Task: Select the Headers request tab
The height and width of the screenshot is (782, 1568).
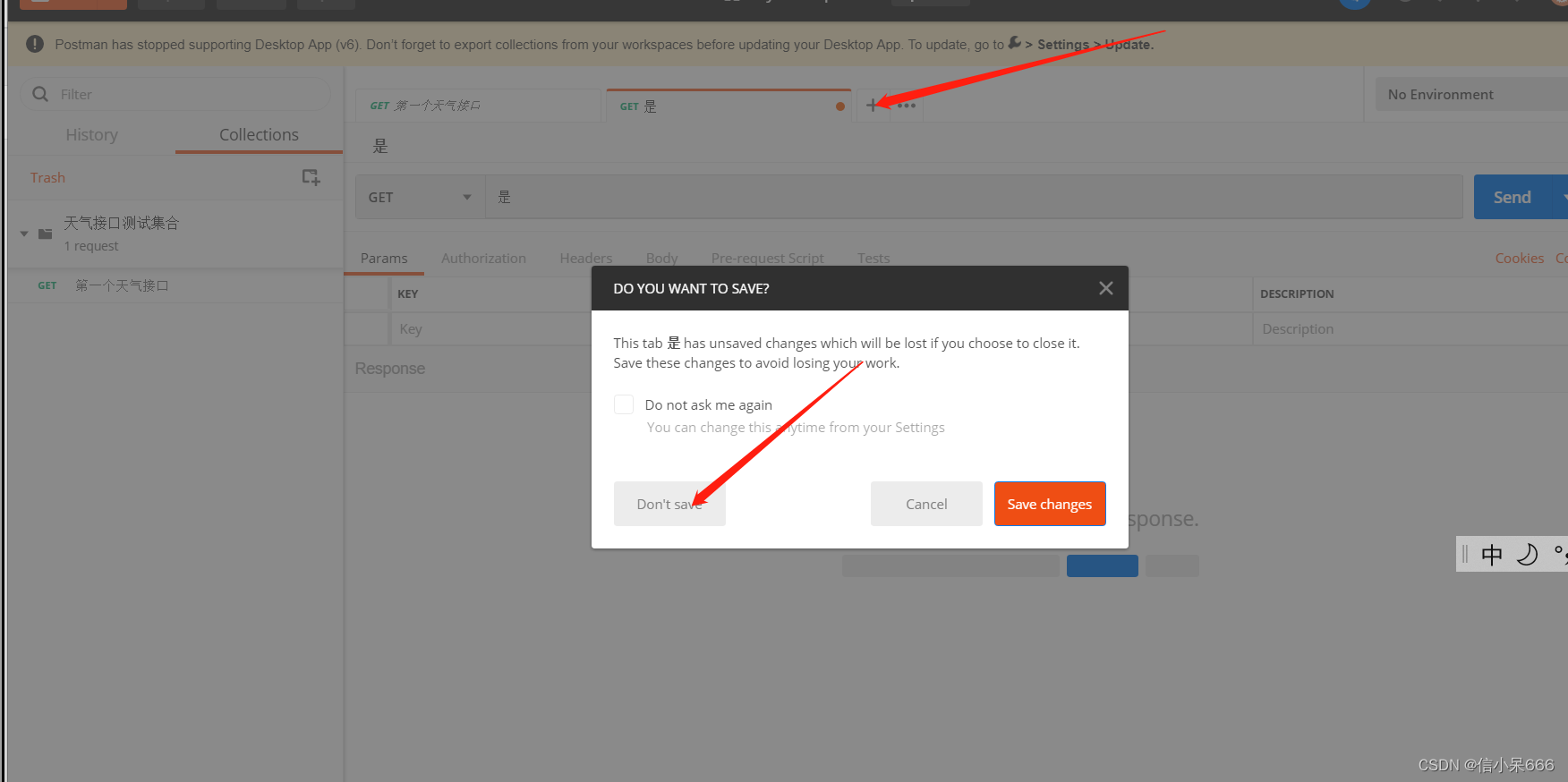Action: pyautogui.click(x=586, y=258)
